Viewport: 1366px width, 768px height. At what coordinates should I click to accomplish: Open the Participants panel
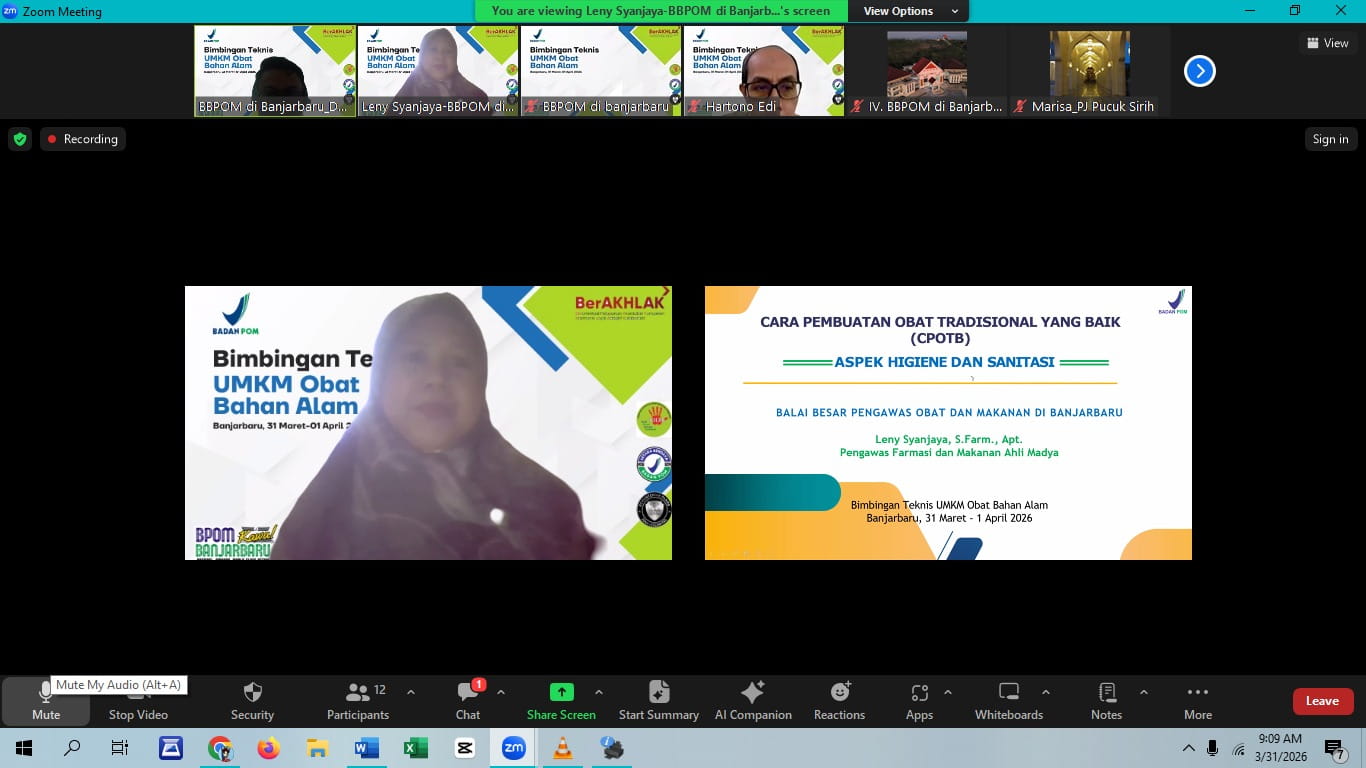click(358, 700)
